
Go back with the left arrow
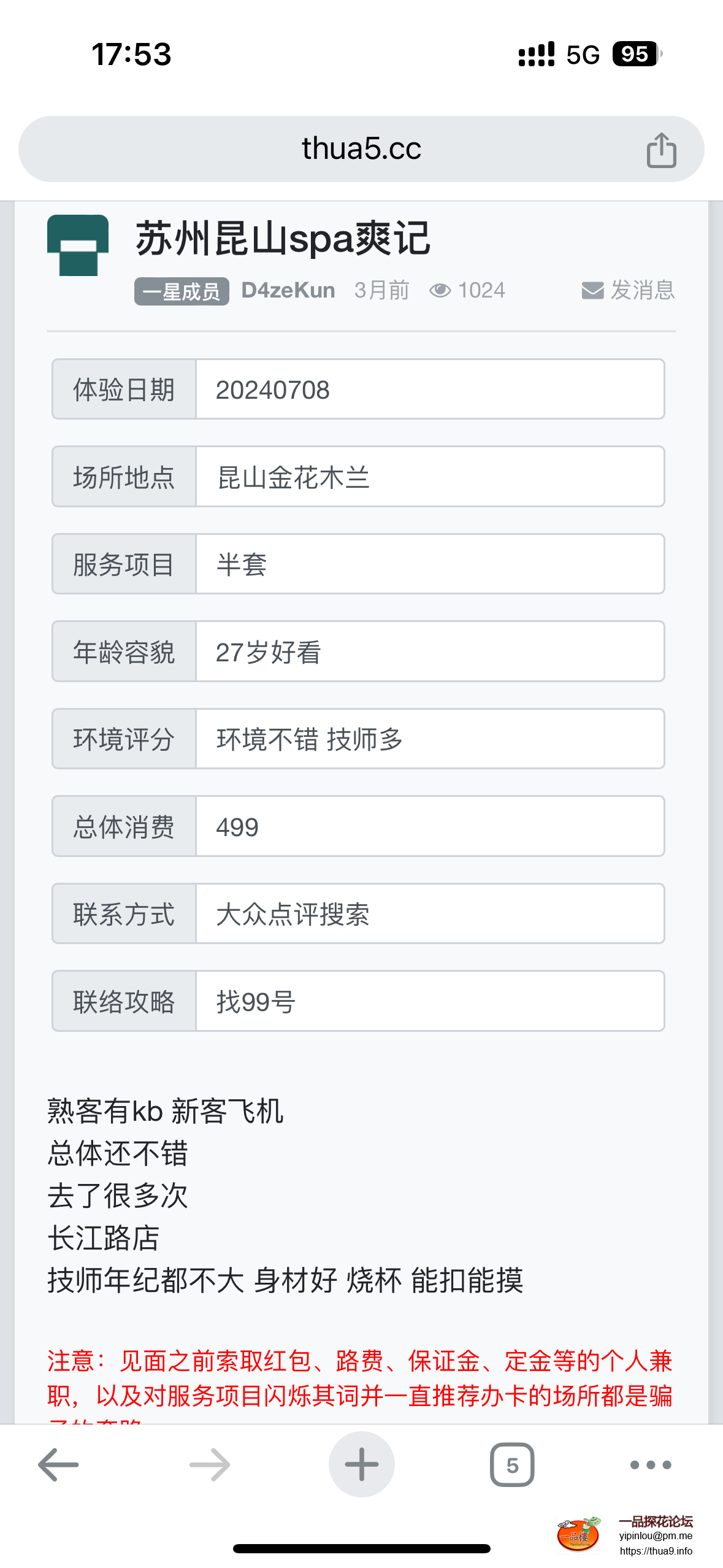58,1464
